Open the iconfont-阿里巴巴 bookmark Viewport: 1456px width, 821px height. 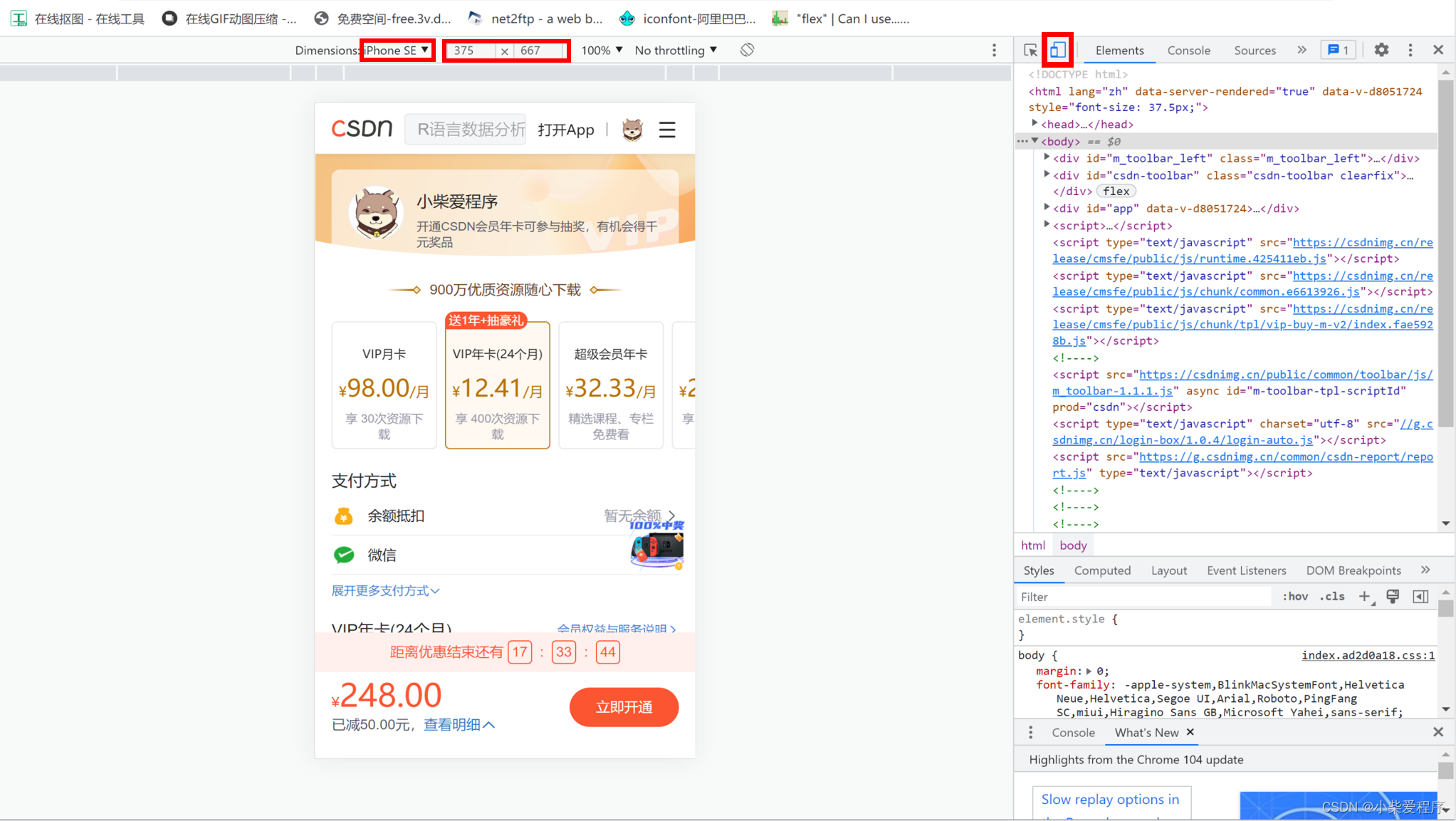tap(688, 19)
